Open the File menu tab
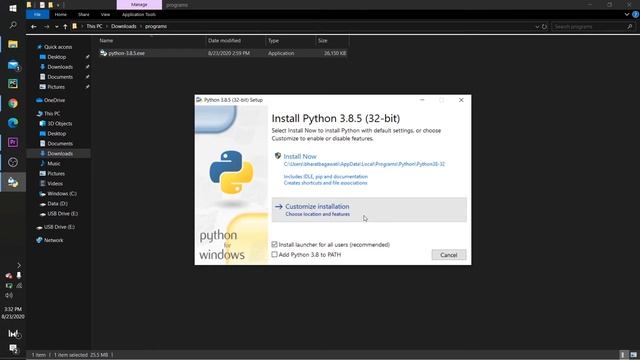Viewport: 640px width, 360px height. pos(38,14)
